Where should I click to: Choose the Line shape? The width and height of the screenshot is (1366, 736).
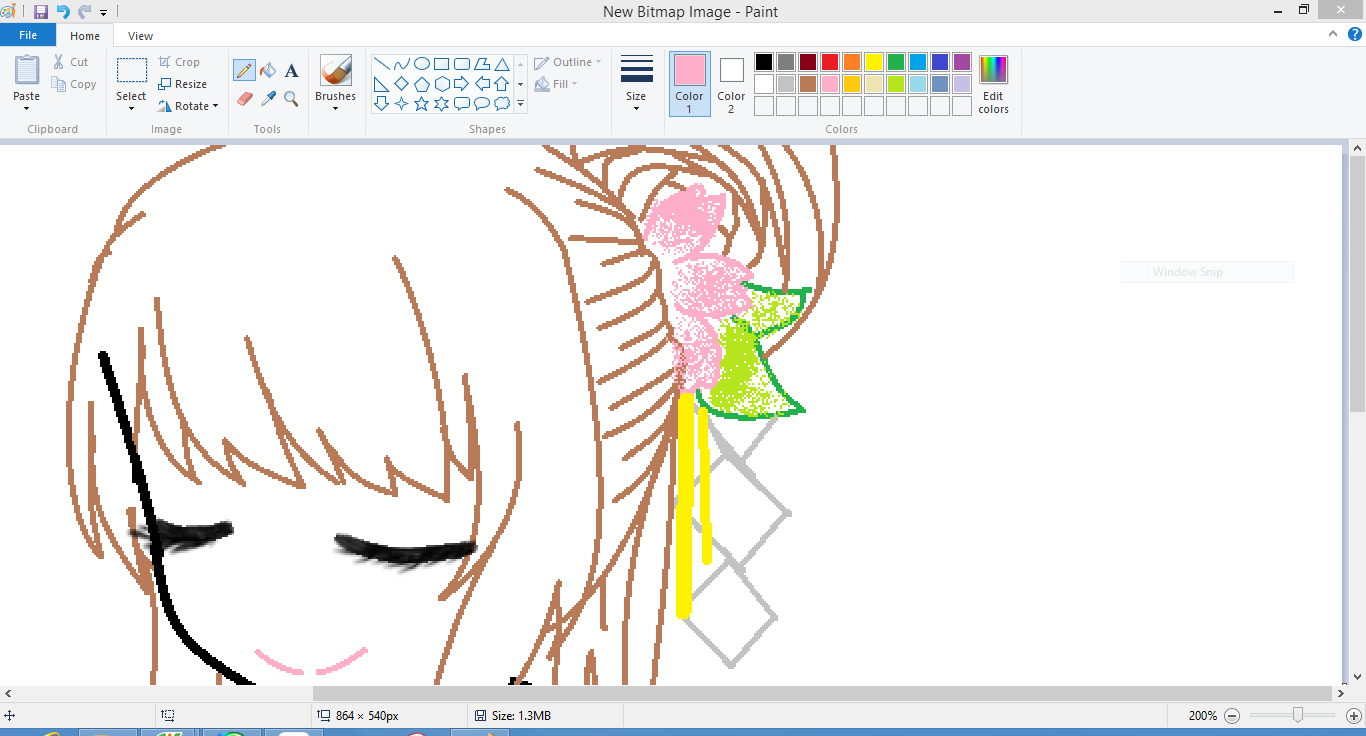(381, 64)
